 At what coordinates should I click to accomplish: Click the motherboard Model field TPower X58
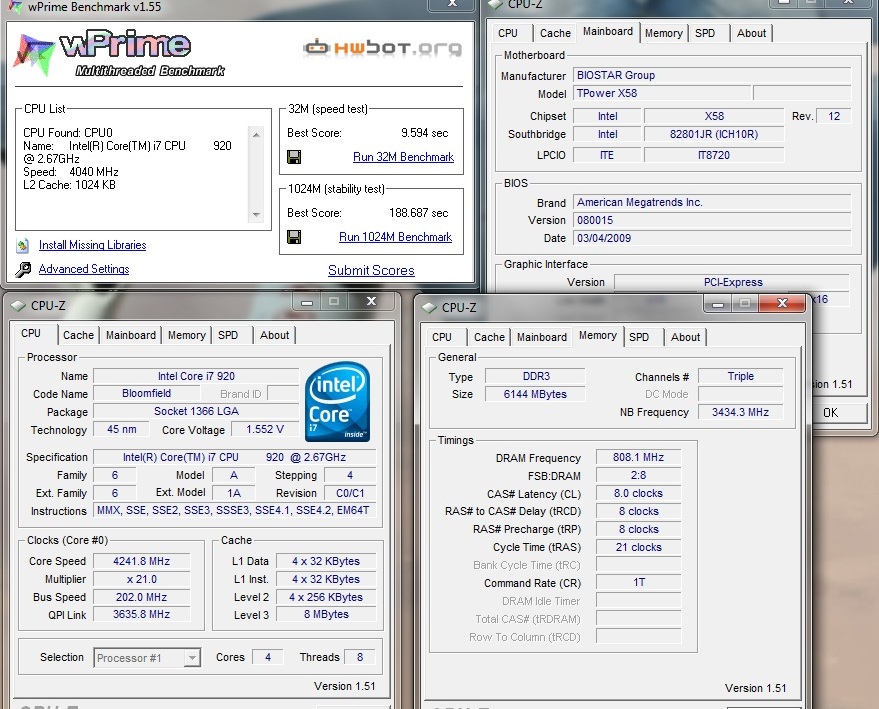click(662, 93)
